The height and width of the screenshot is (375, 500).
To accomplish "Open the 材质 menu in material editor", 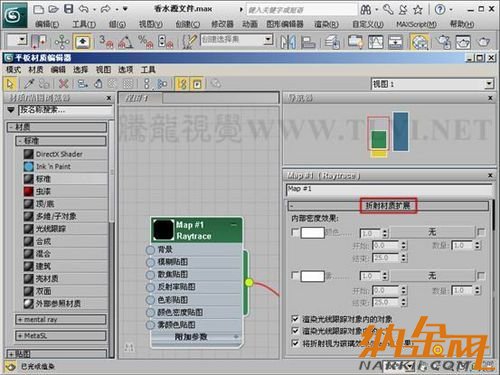I will tap(36, 70).
